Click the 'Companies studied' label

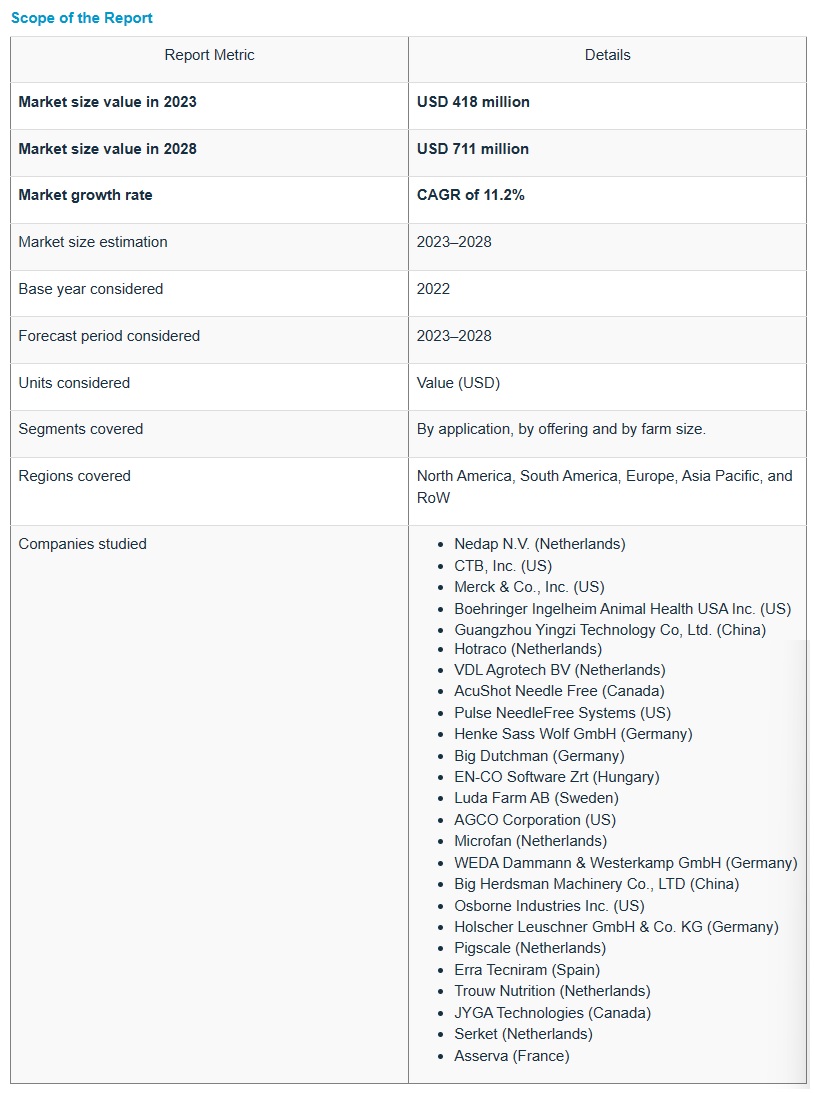[x=83, y=544]
